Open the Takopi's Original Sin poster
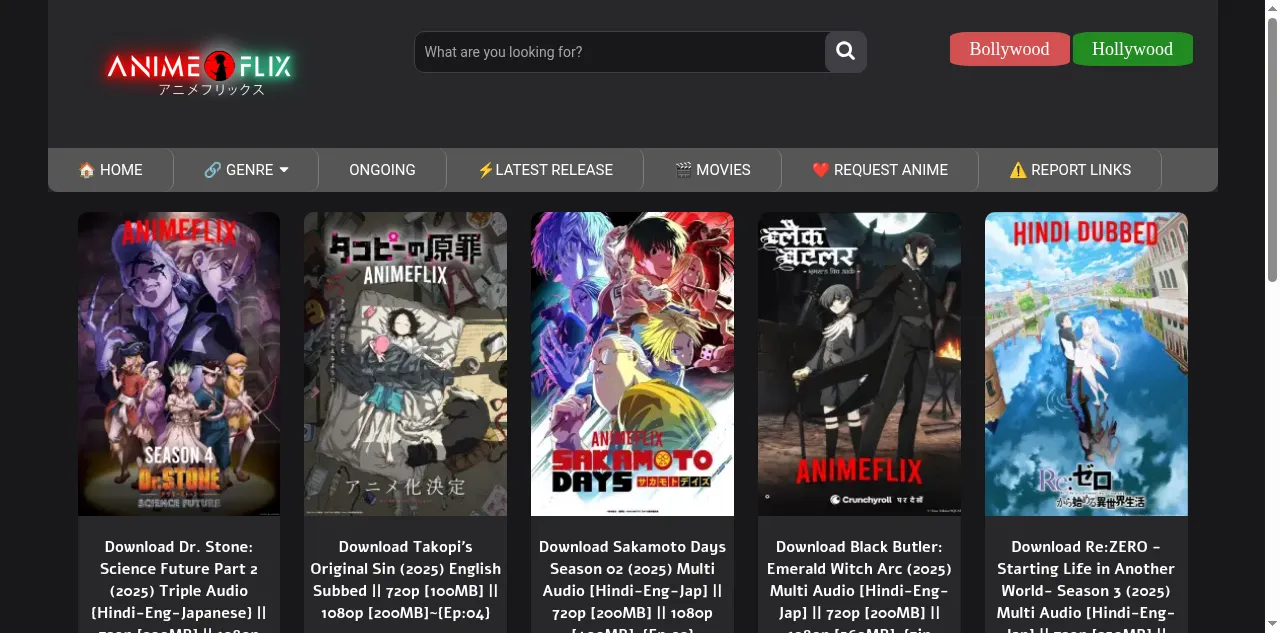This screenshot has width=1280, height=633. (405, 364)
